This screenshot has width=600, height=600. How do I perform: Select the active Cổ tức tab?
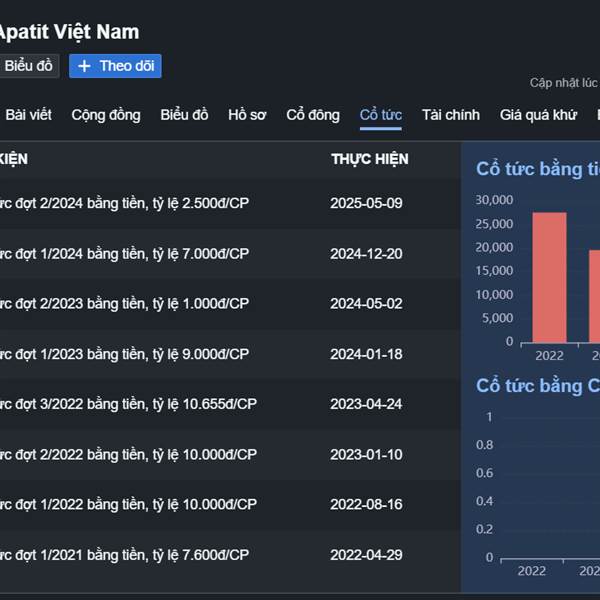pos(381,115)
